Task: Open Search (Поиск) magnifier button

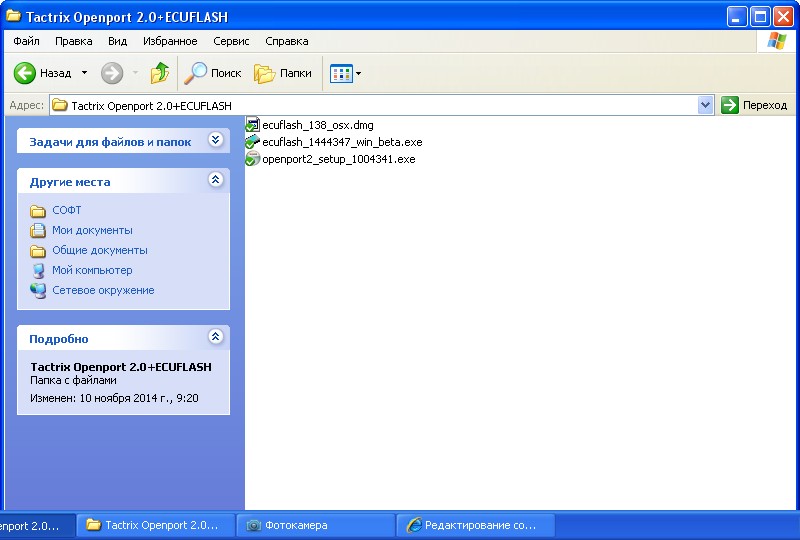Action: point(213,73)
